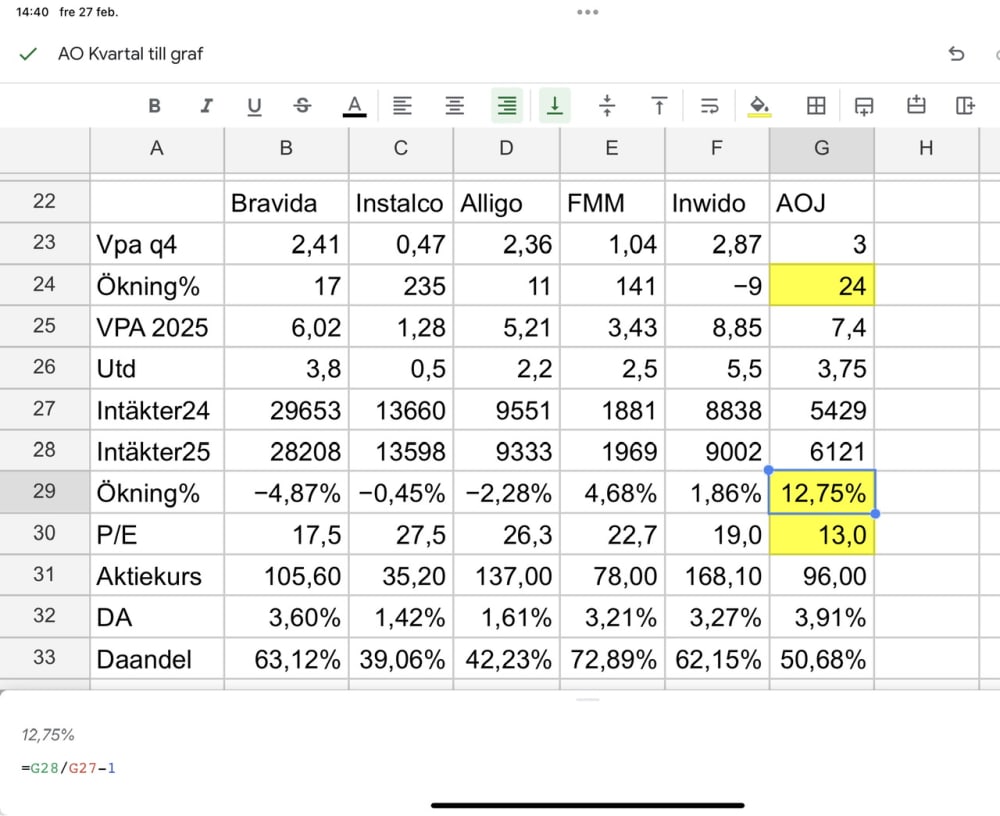Select column D header
Screen dimensions: 1000x816
tap(506, 149)
